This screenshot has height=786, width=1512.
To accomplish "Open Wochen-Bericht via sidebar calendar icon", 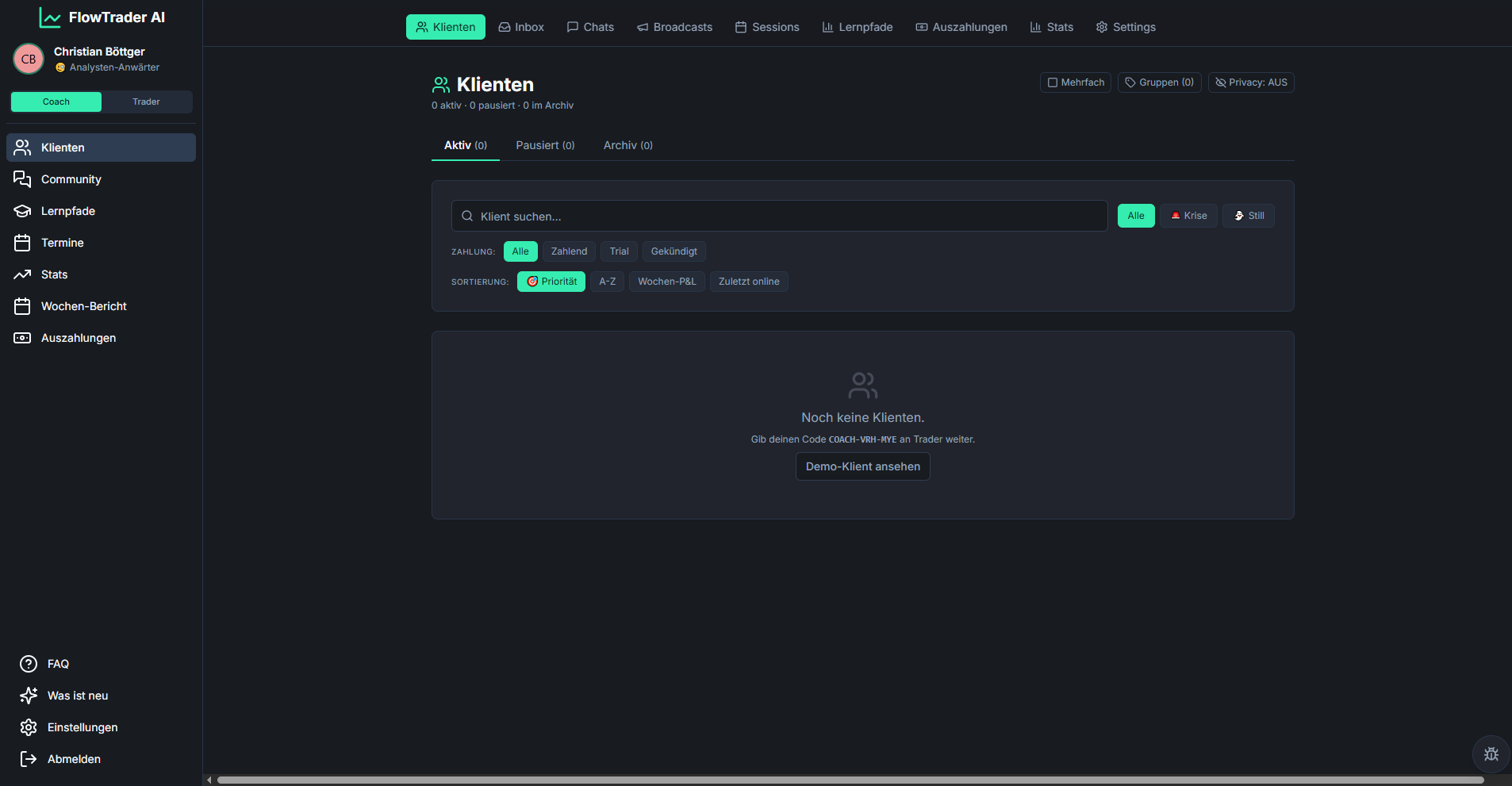I will click(22, 306).
